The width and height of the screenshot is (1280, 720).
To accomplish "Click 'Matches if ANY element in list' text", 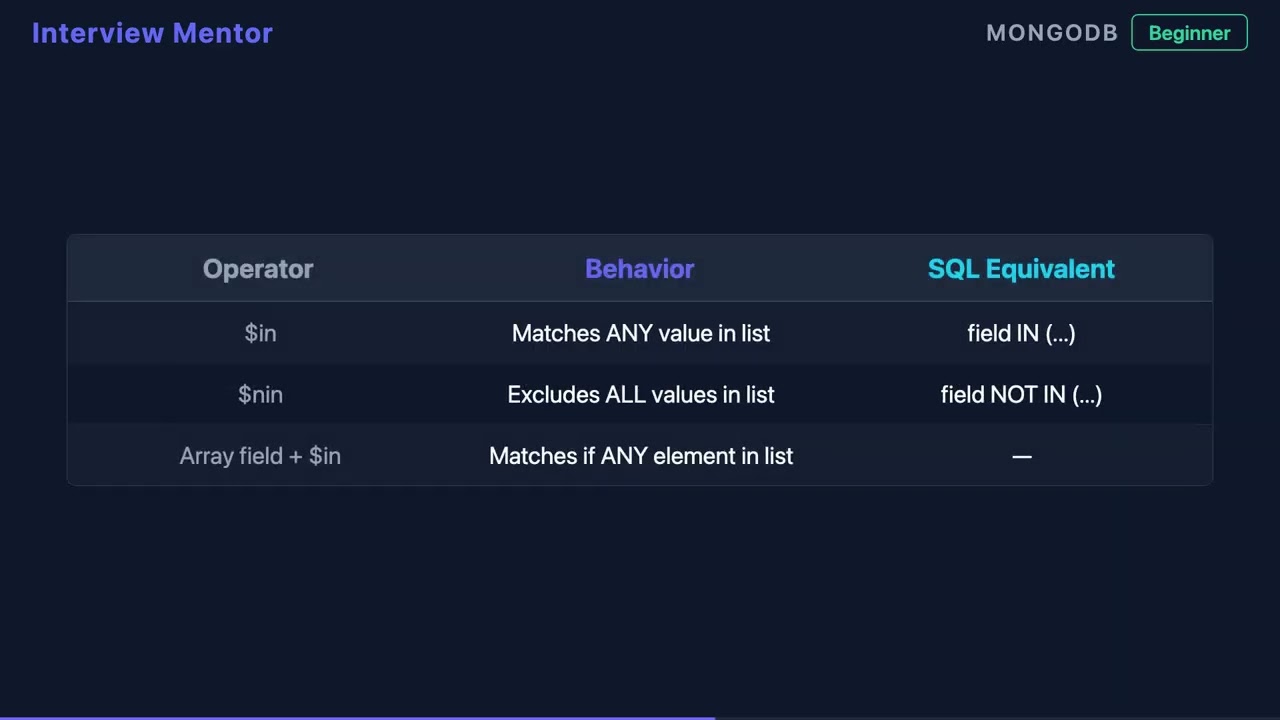I will tap(641, 456).
